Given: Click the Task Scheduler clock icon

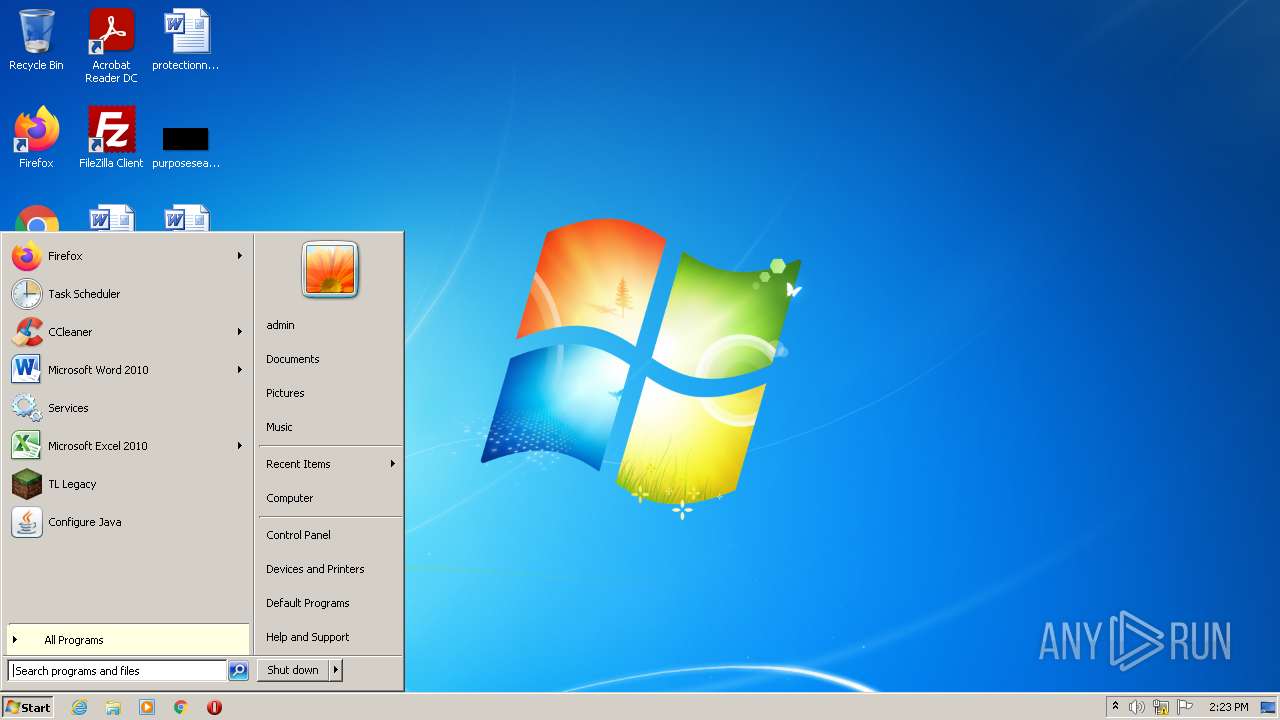Looking at the screenshot, I should 27,294.
